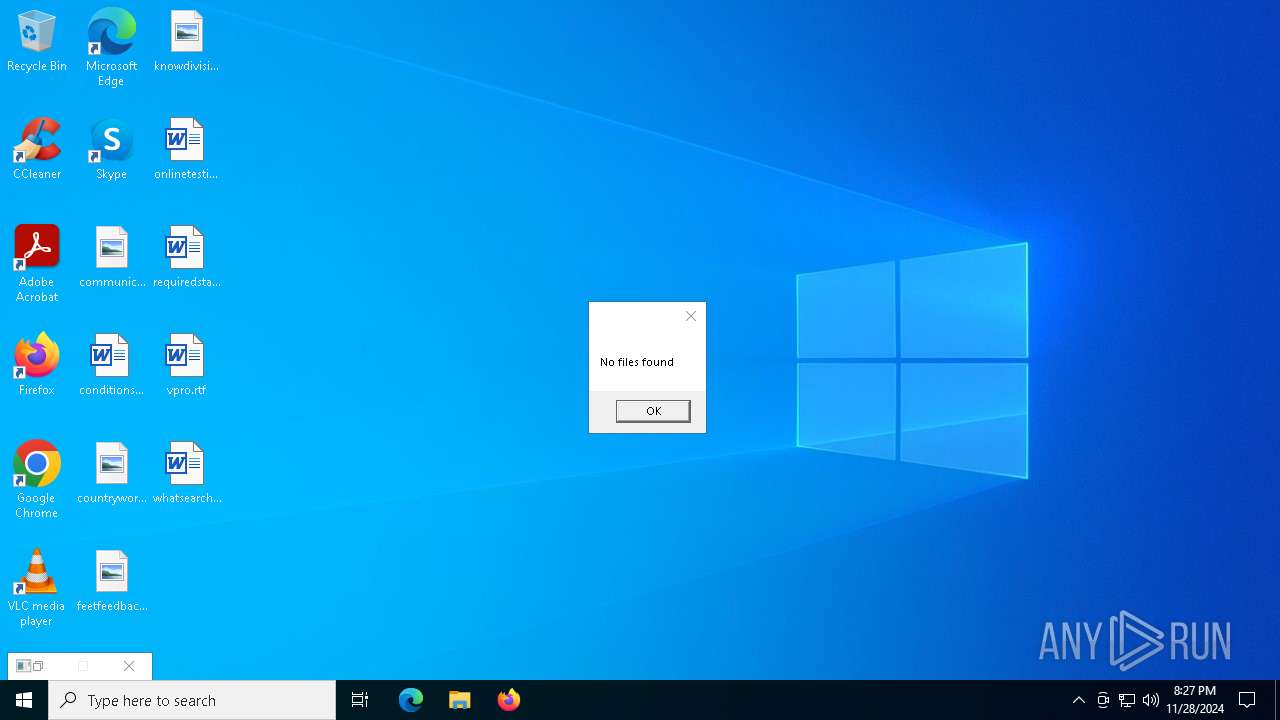Close the small minimized window at bottom-left
The image size is (1280, 720).
(x=129, y=666)
